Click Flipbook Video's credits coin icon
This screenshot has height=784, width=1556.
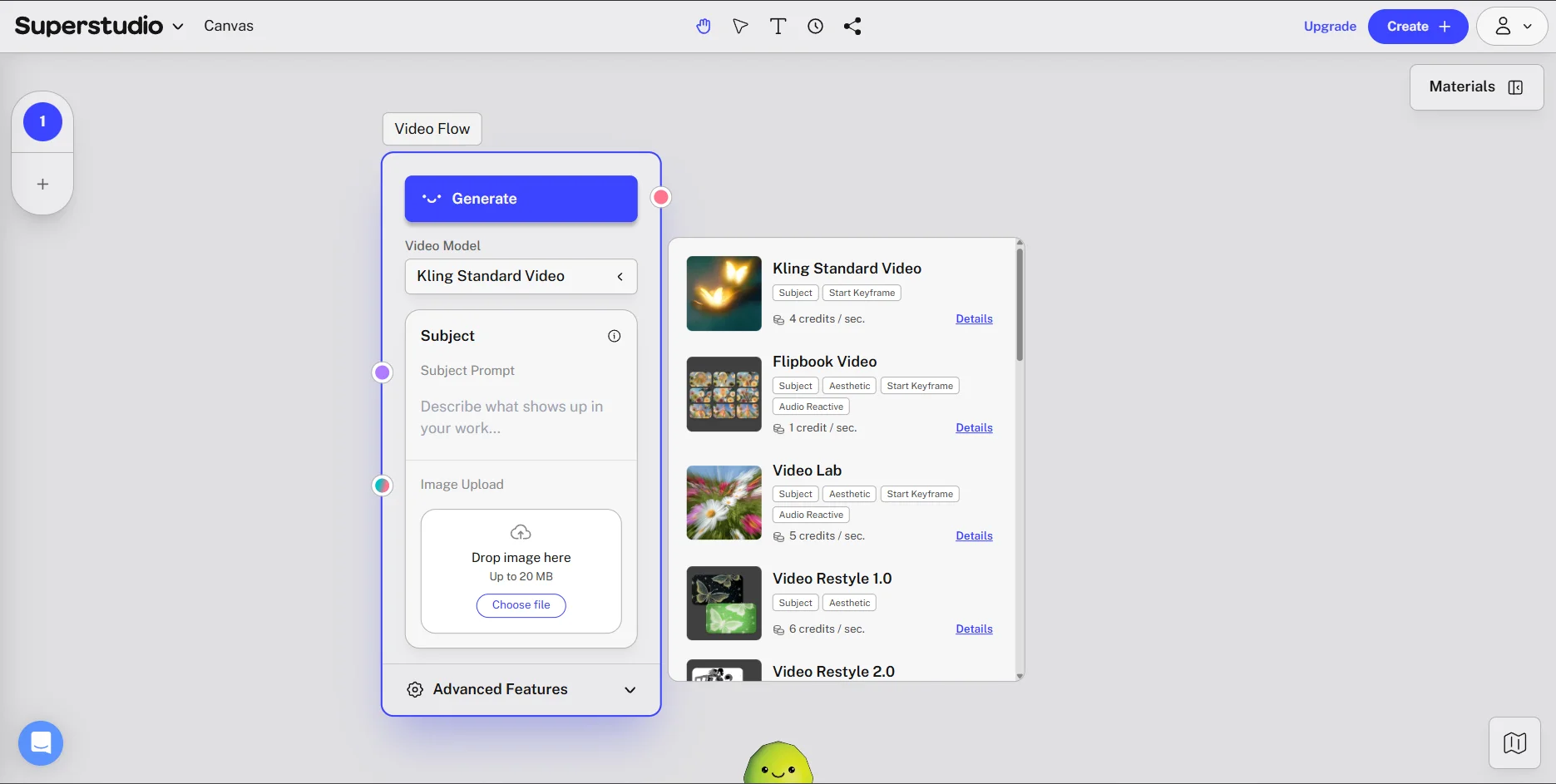point(779,429)
